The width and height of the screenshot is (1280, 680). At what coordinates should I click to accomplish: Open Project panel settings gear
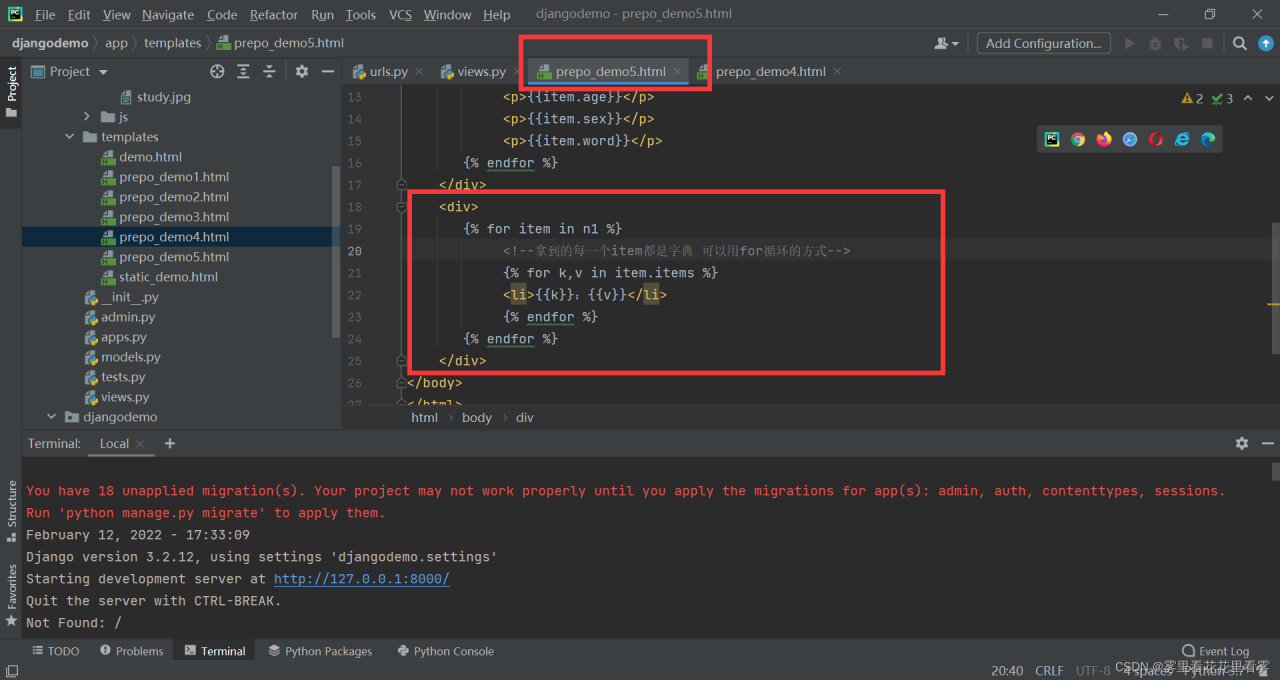click(x=302, y=71)
